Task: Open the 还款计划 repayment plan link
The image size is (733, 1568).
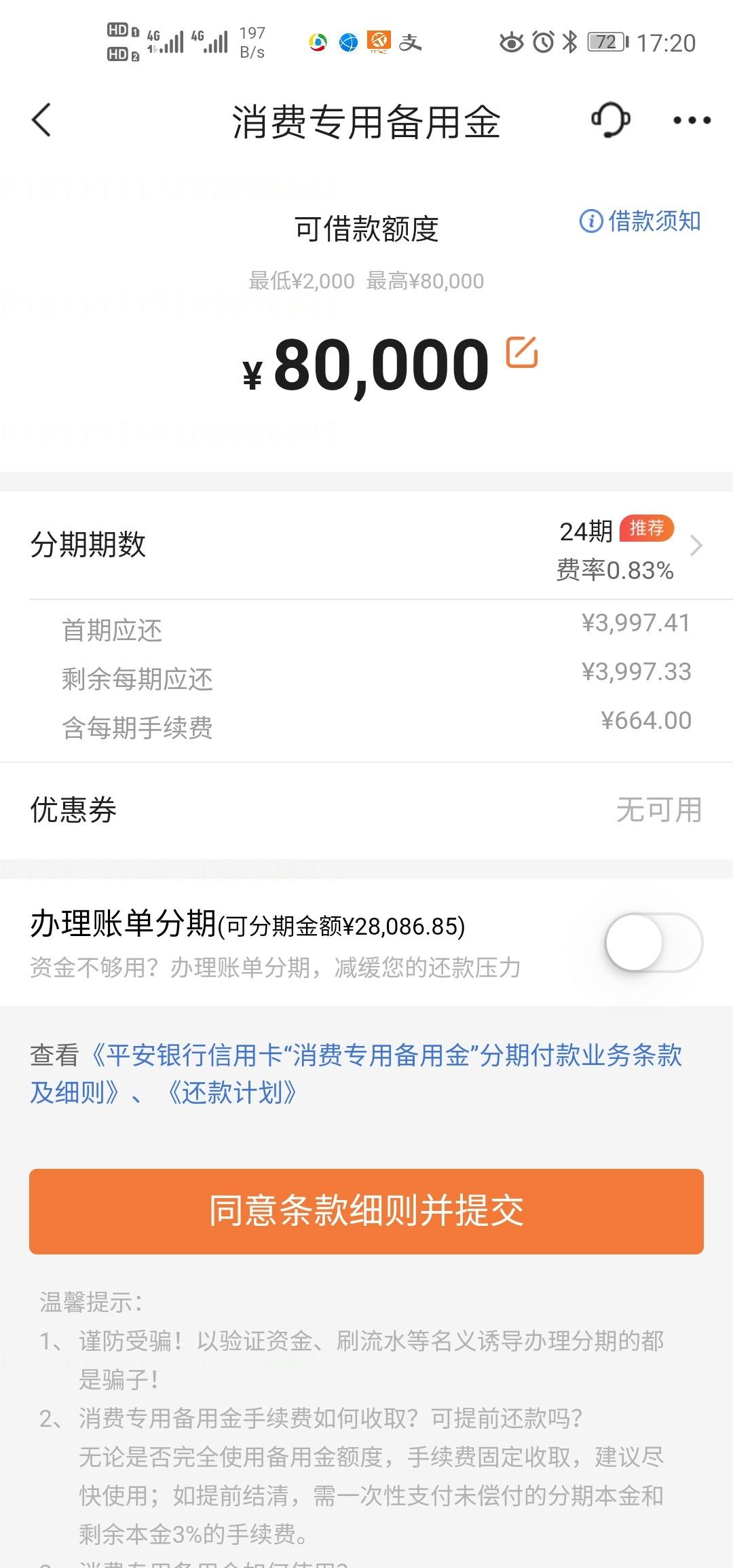Action: tap(231, 1093)
